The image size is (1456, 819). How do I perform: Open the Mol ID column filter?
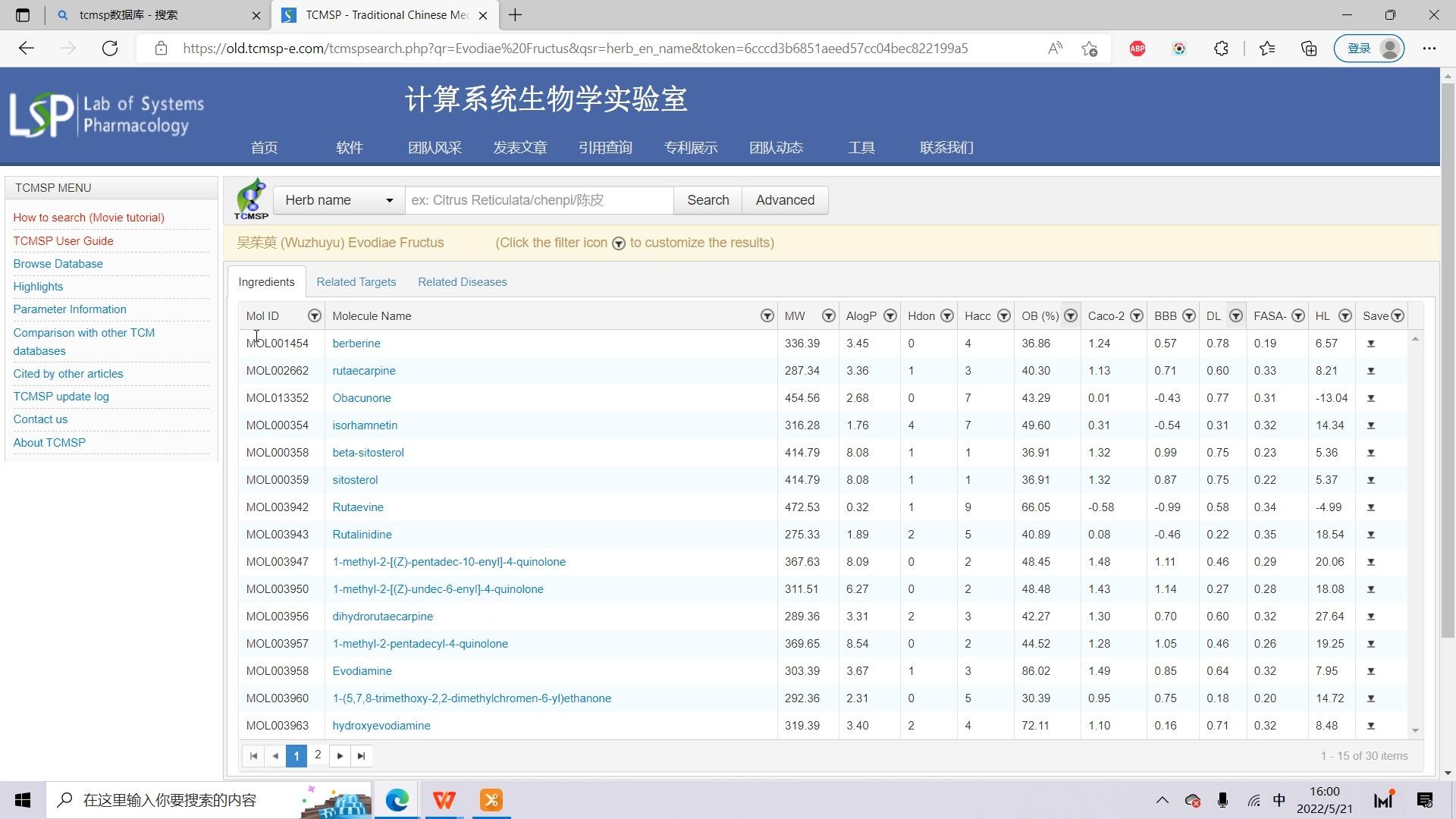pos(314,316)
